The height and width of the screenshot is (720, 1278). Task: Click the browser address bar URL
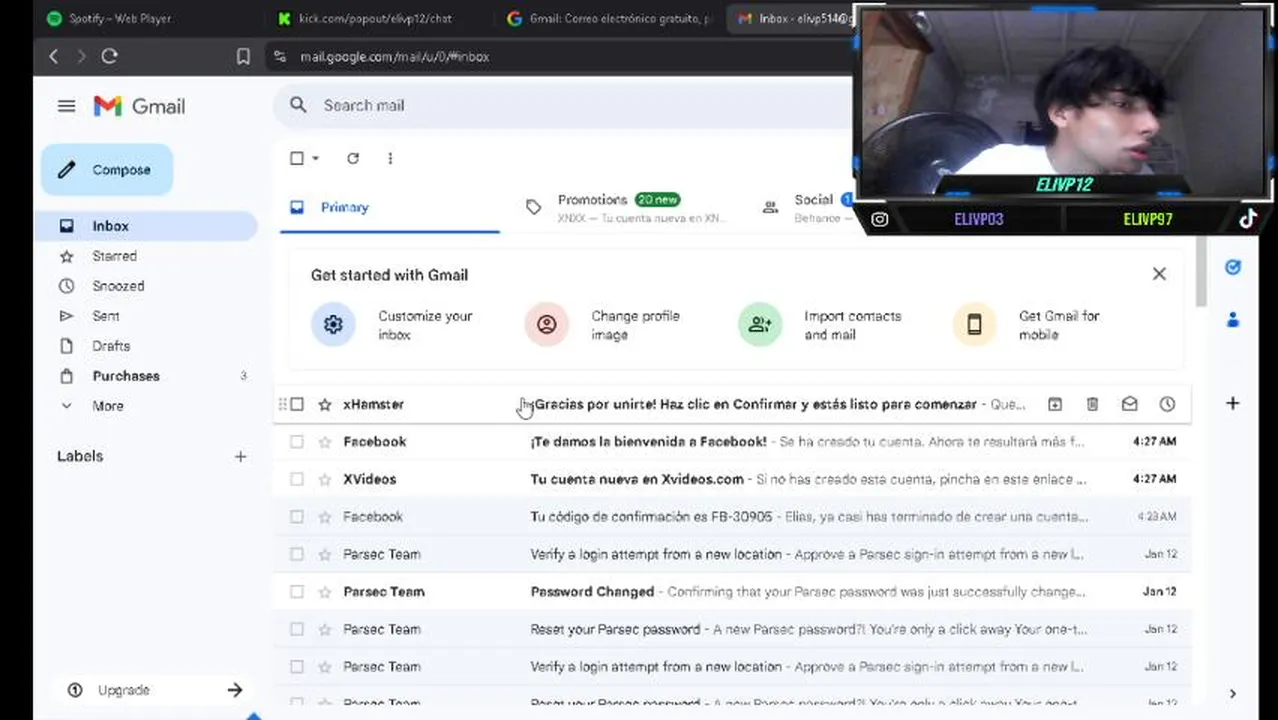pos(395,57)
